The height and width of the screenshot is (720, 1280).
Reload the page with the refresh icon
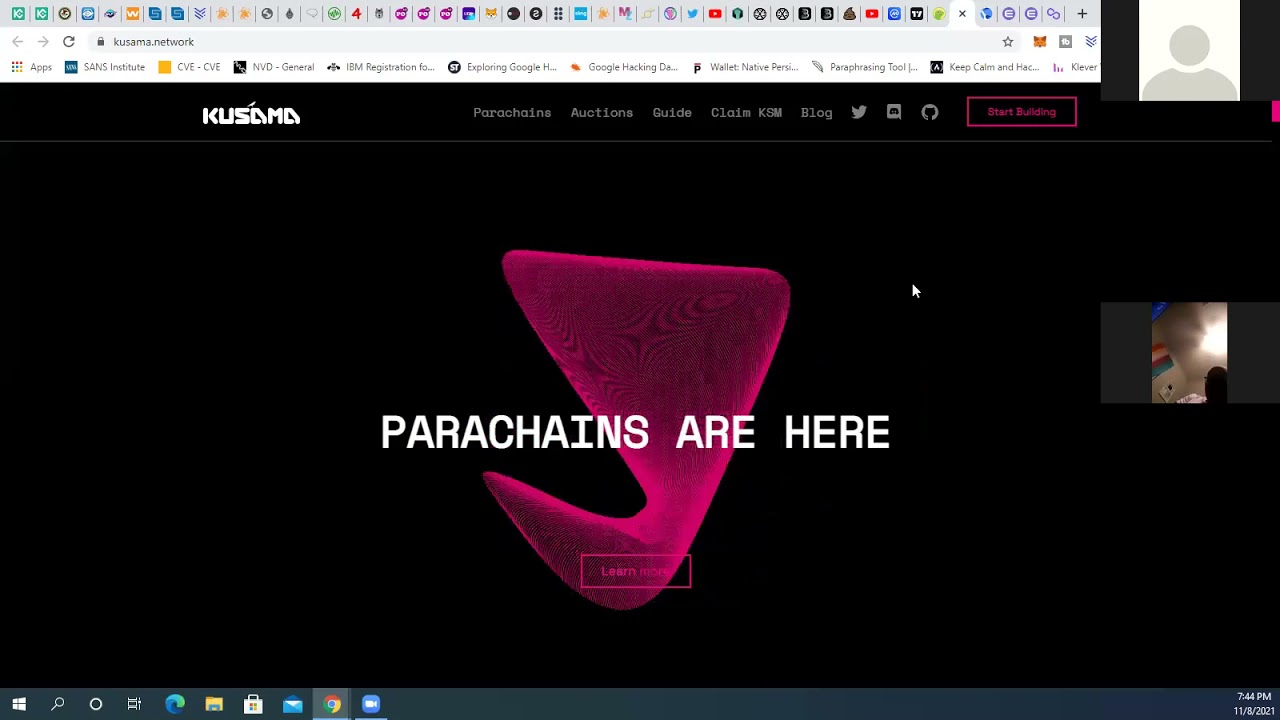[x=69, y=42]
